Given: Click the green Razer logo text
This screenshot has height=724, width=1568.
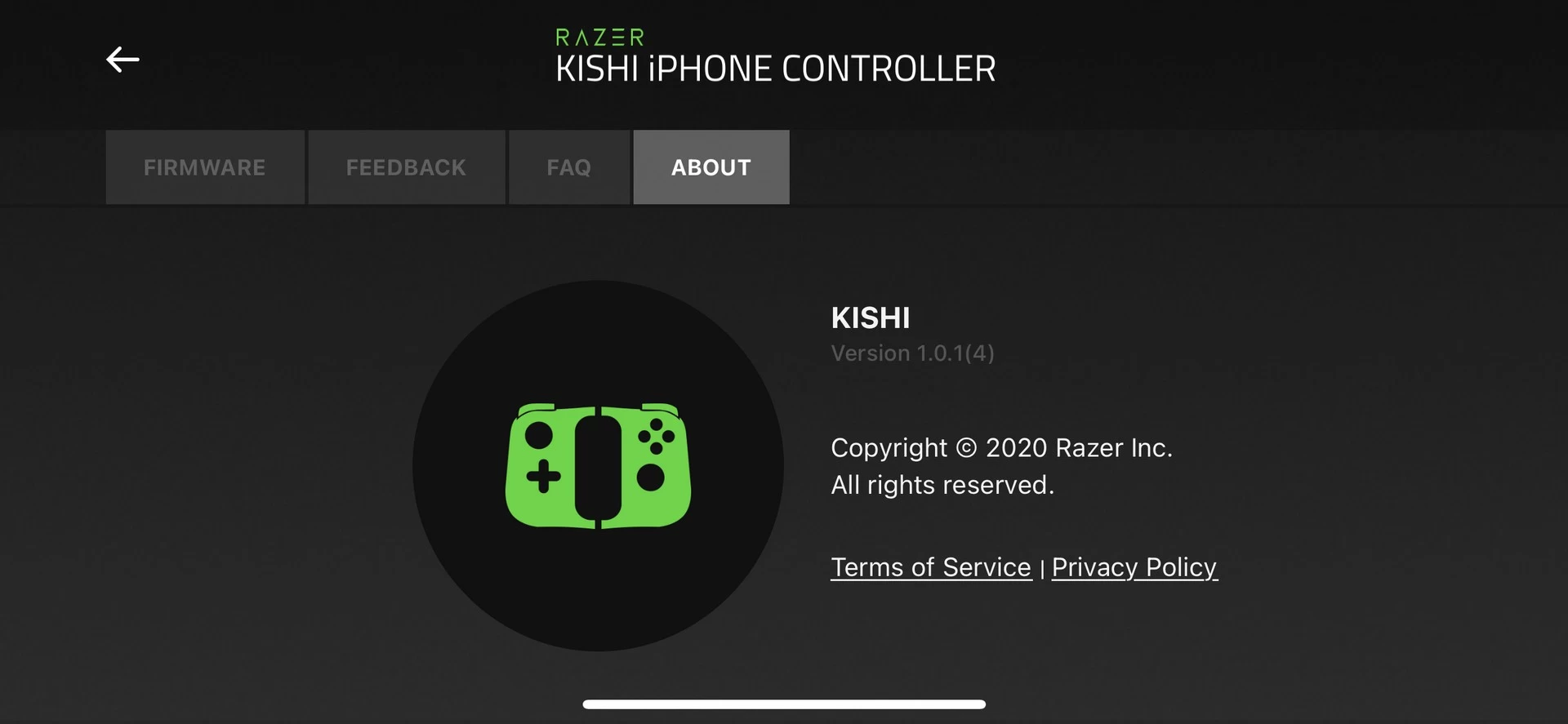Looking at the screenshot, I should (599, 38).
